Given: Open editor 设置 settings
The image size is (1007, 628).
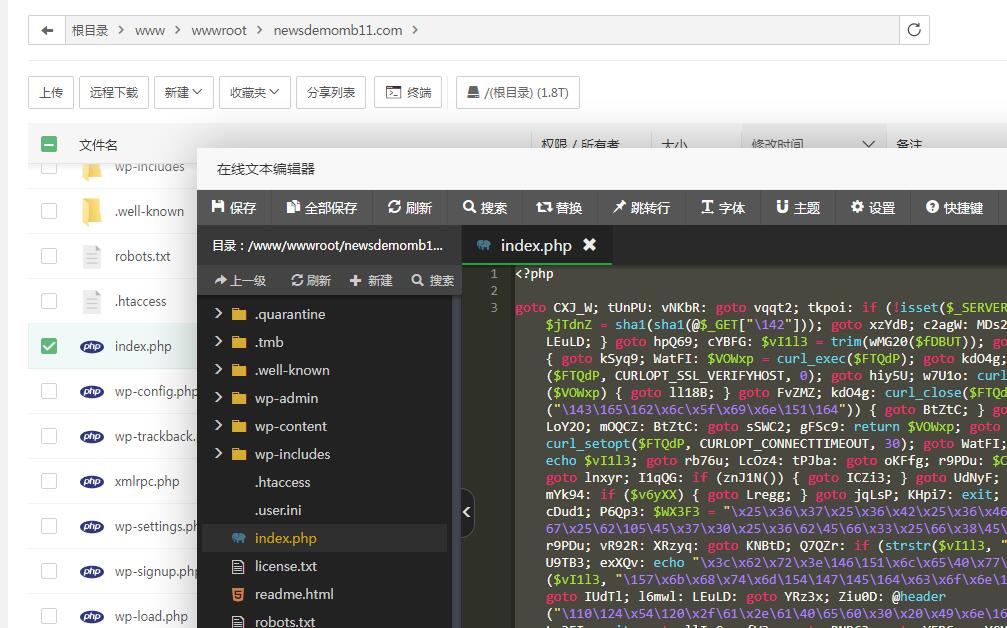Looking at the screenshot, I should pos(873,207).
